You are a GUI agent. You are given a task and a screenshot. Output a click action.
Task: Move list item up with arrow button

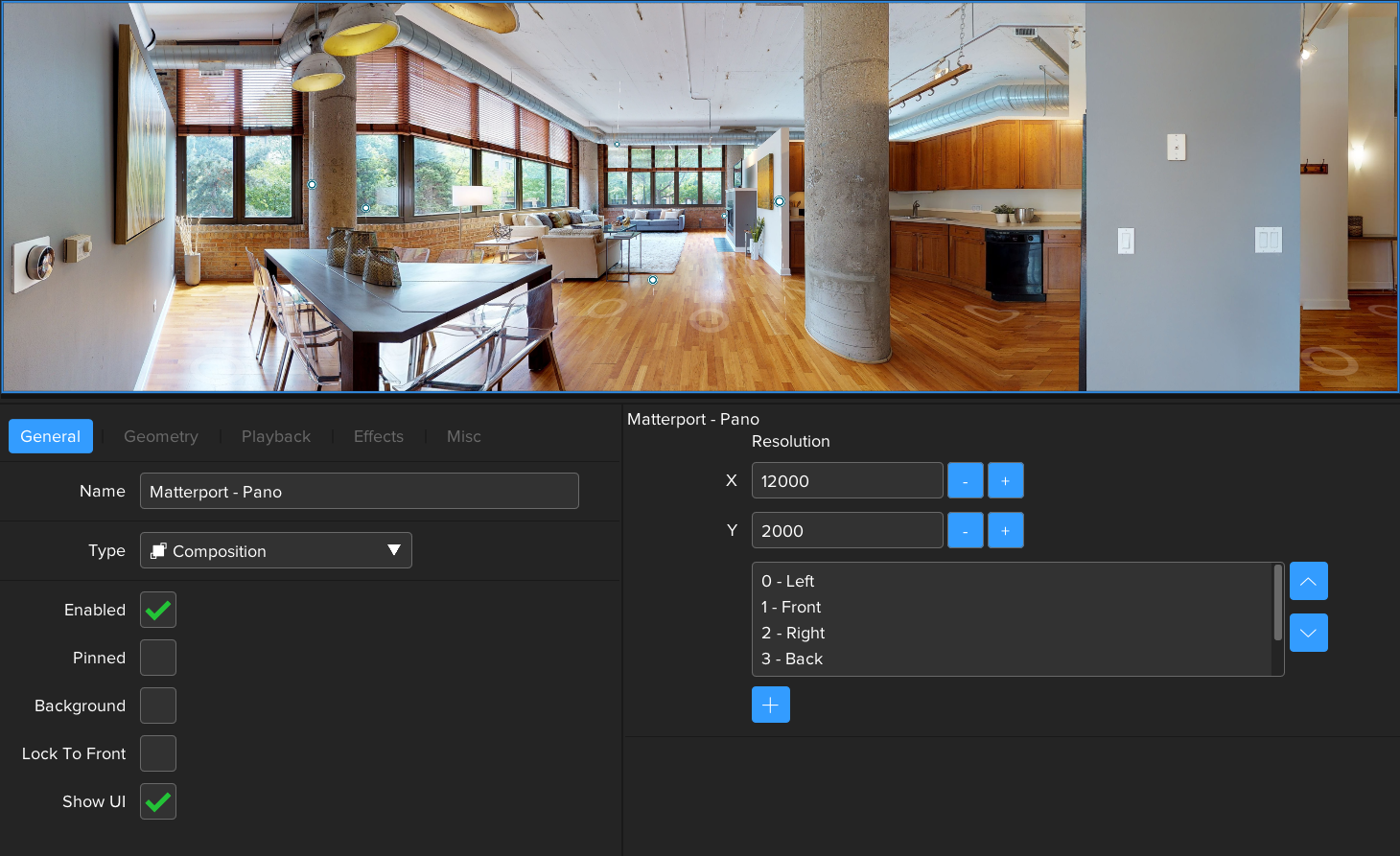(1308, 581)
